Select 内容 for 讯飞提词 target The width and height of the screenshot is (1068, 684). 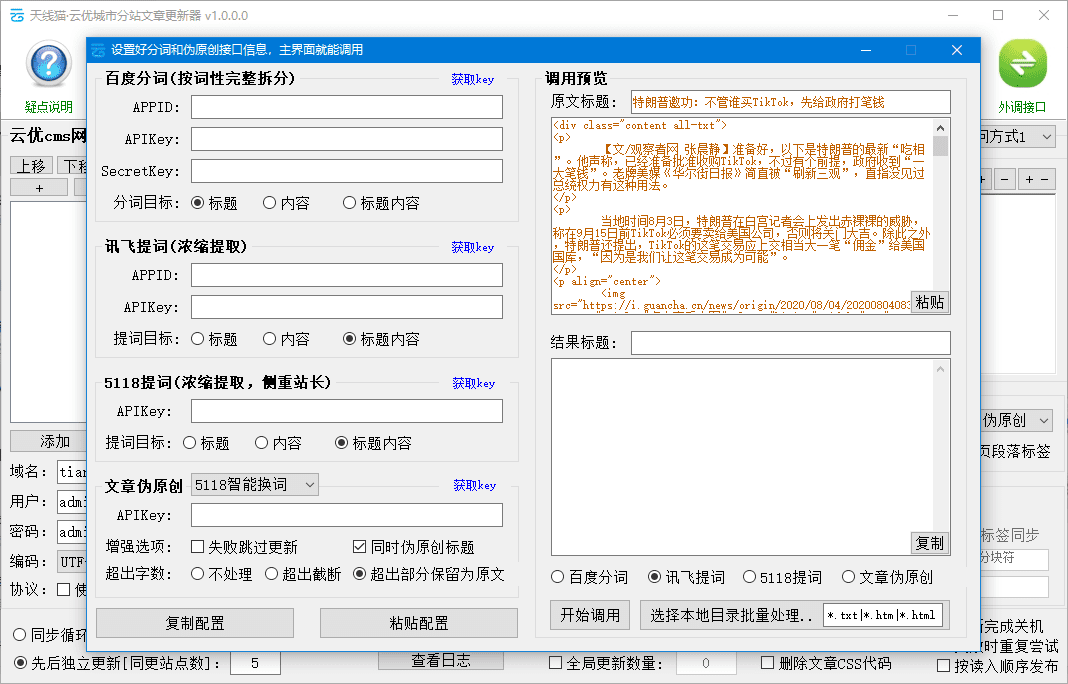tap(269, 339)
